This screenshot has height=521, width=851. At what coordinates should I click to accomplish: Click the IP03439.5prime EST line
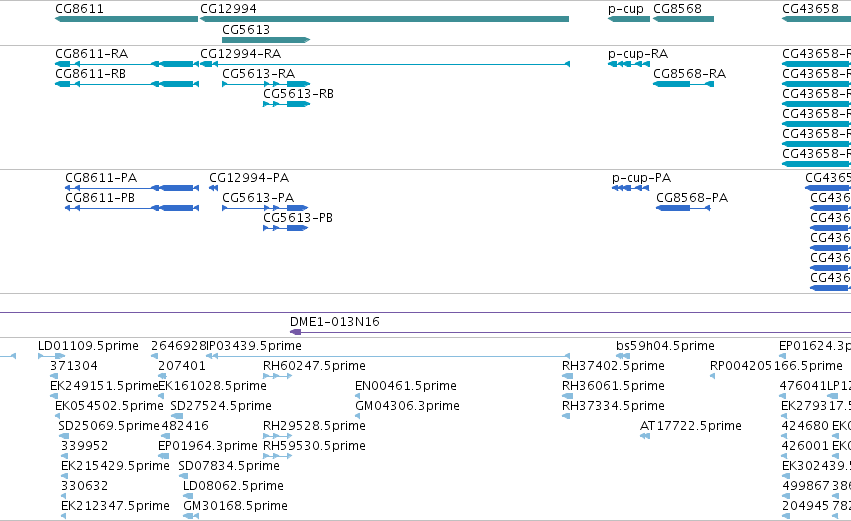388,356
